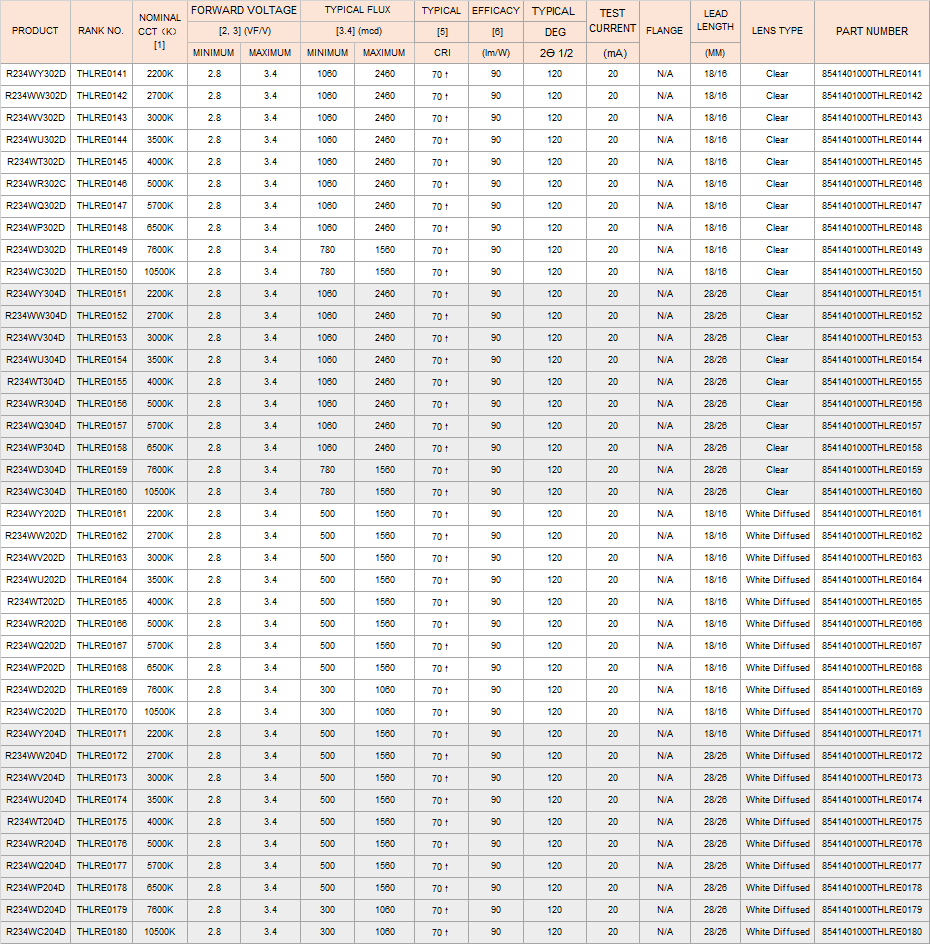Click part number 8541401000THLRE0167

click(x=872, y=645)
